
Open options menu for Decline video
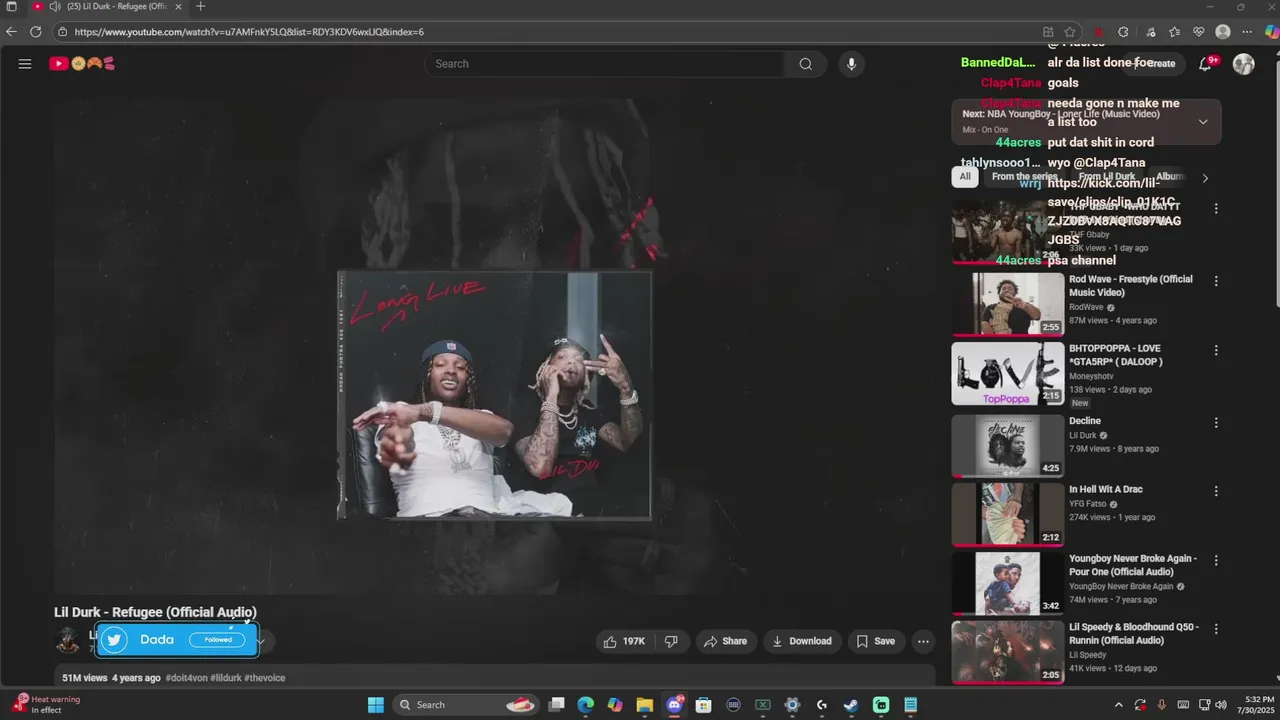pos(1216,423)
